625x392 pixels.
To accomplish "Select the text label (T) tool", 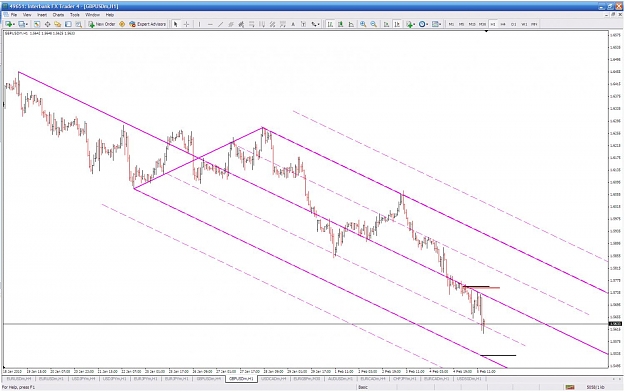I will [x=303, y=24].
